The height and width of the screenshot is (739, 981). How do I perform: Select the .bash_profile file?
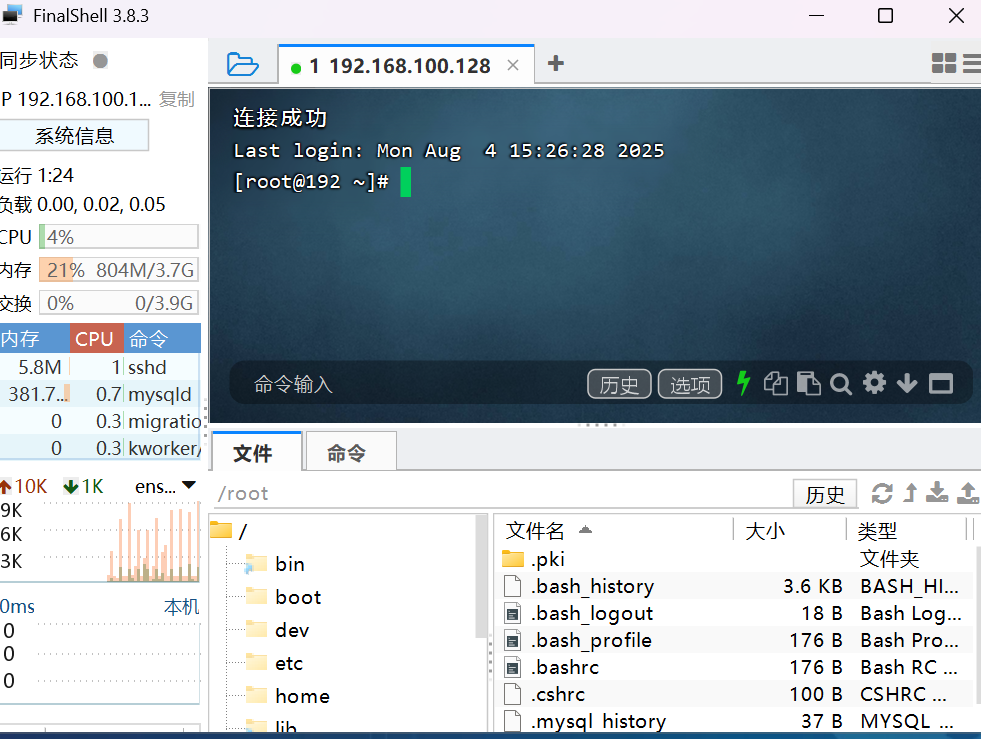pos(737,640)
